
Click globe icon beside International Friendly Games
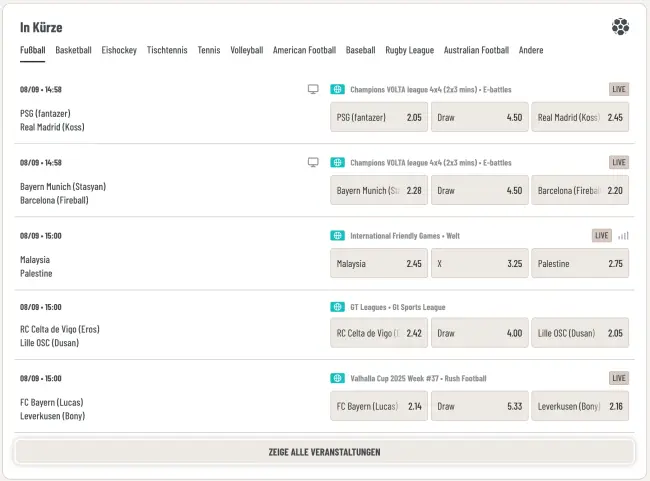coord(338,236)
